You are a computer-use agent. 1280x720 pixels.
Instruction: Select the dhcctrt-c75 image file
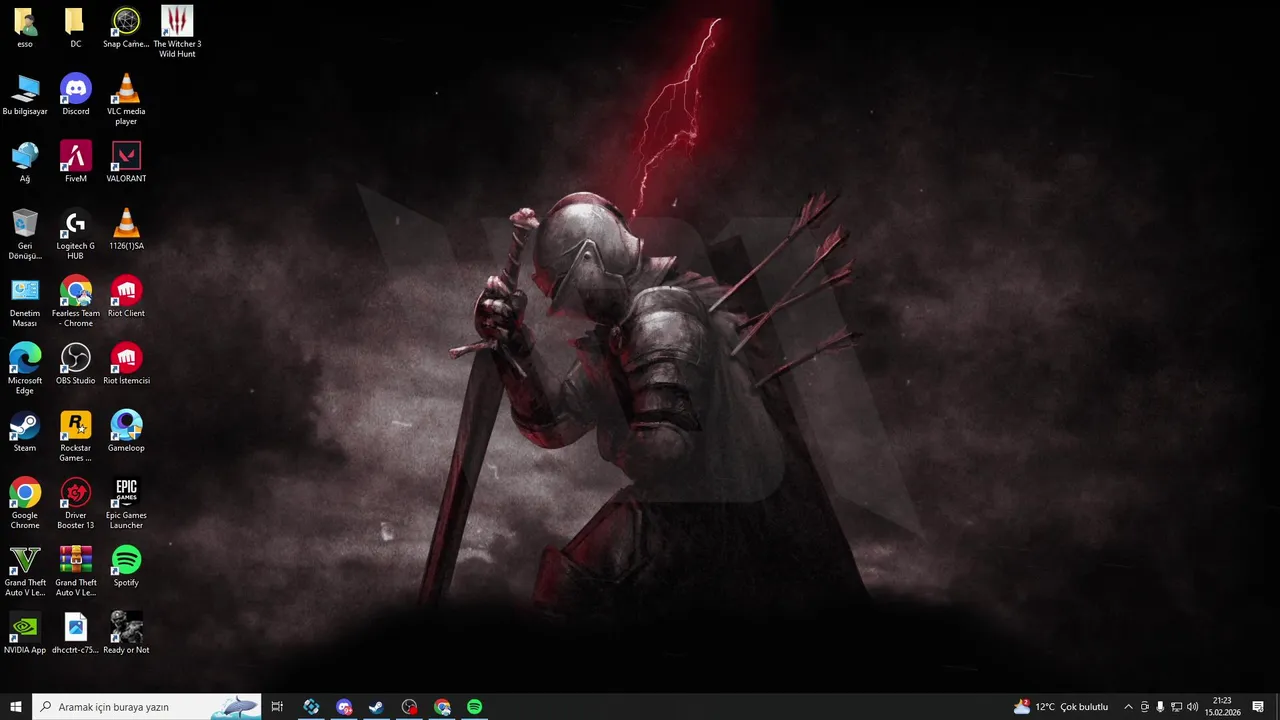pos(76,632)
